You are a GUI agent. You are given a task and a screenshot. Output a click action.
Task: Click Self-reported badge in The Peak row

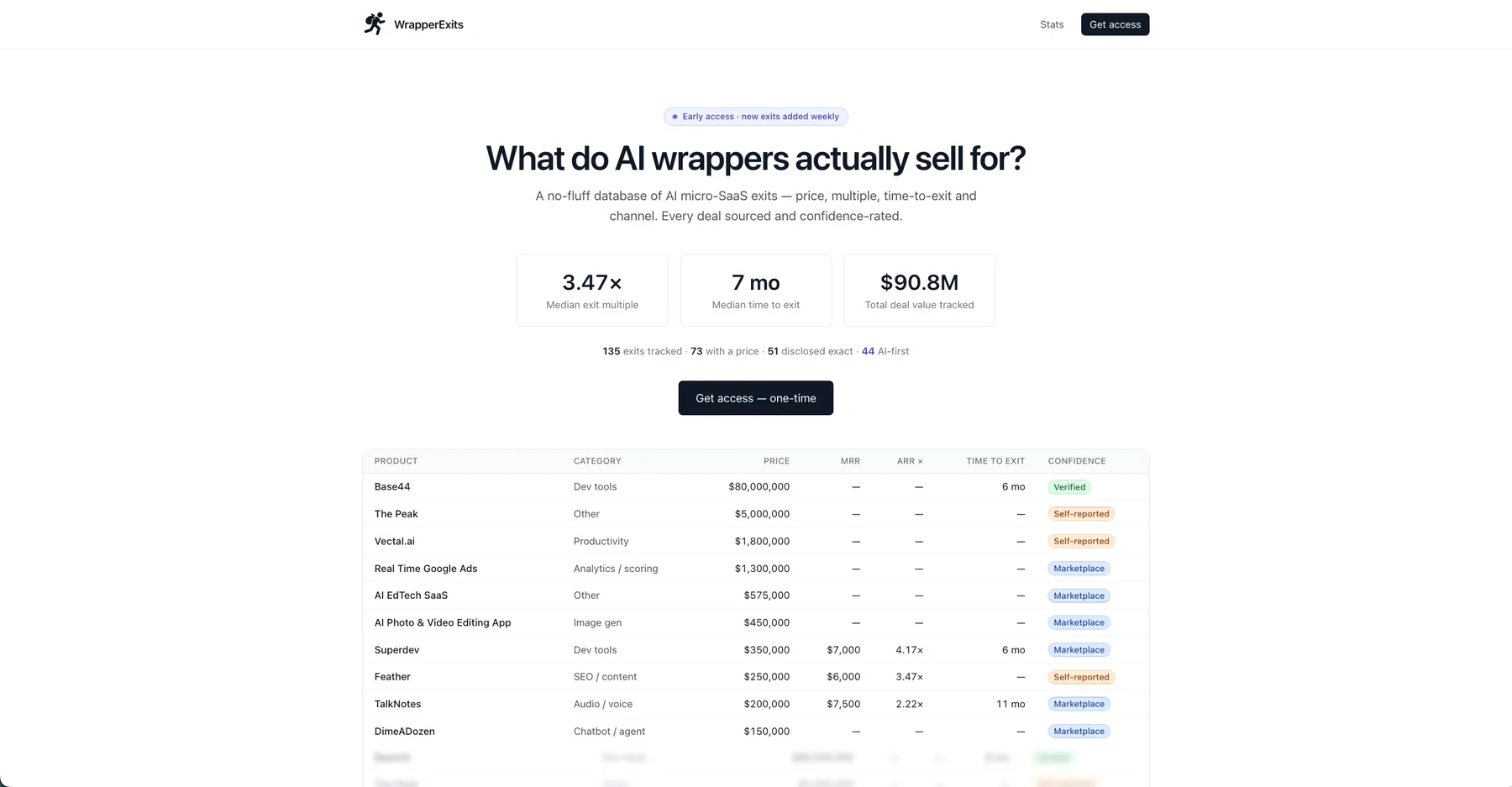[x=1081, y=514]
